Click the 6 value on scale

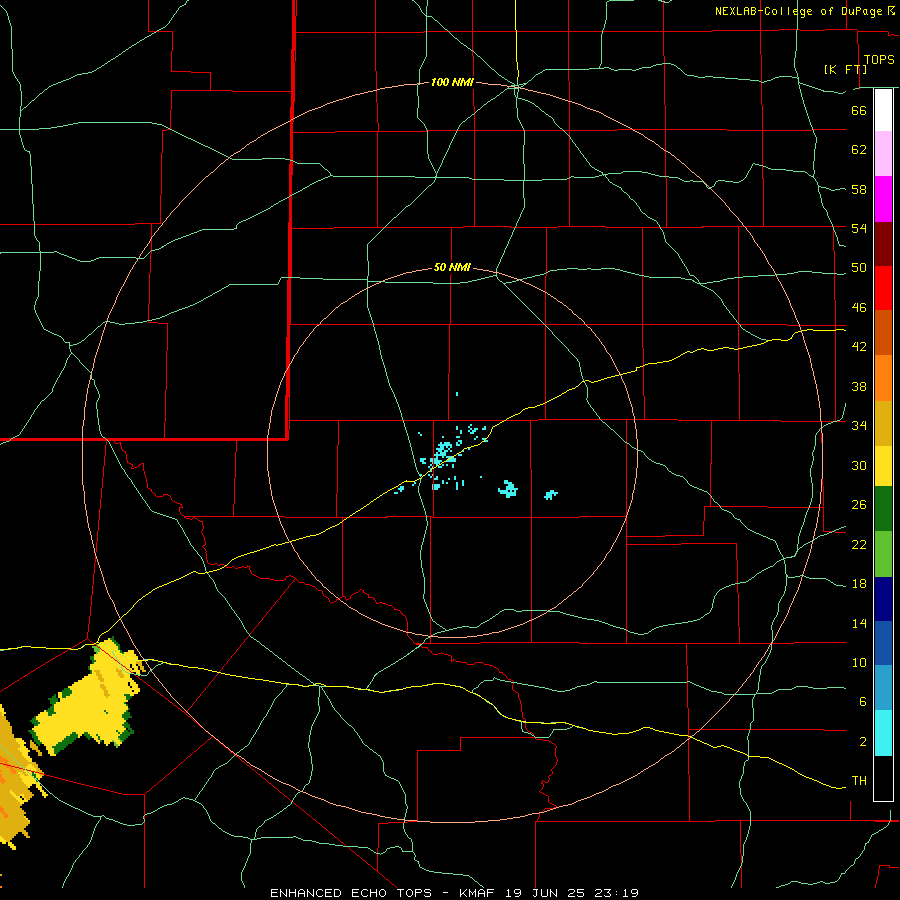(862, 702)
